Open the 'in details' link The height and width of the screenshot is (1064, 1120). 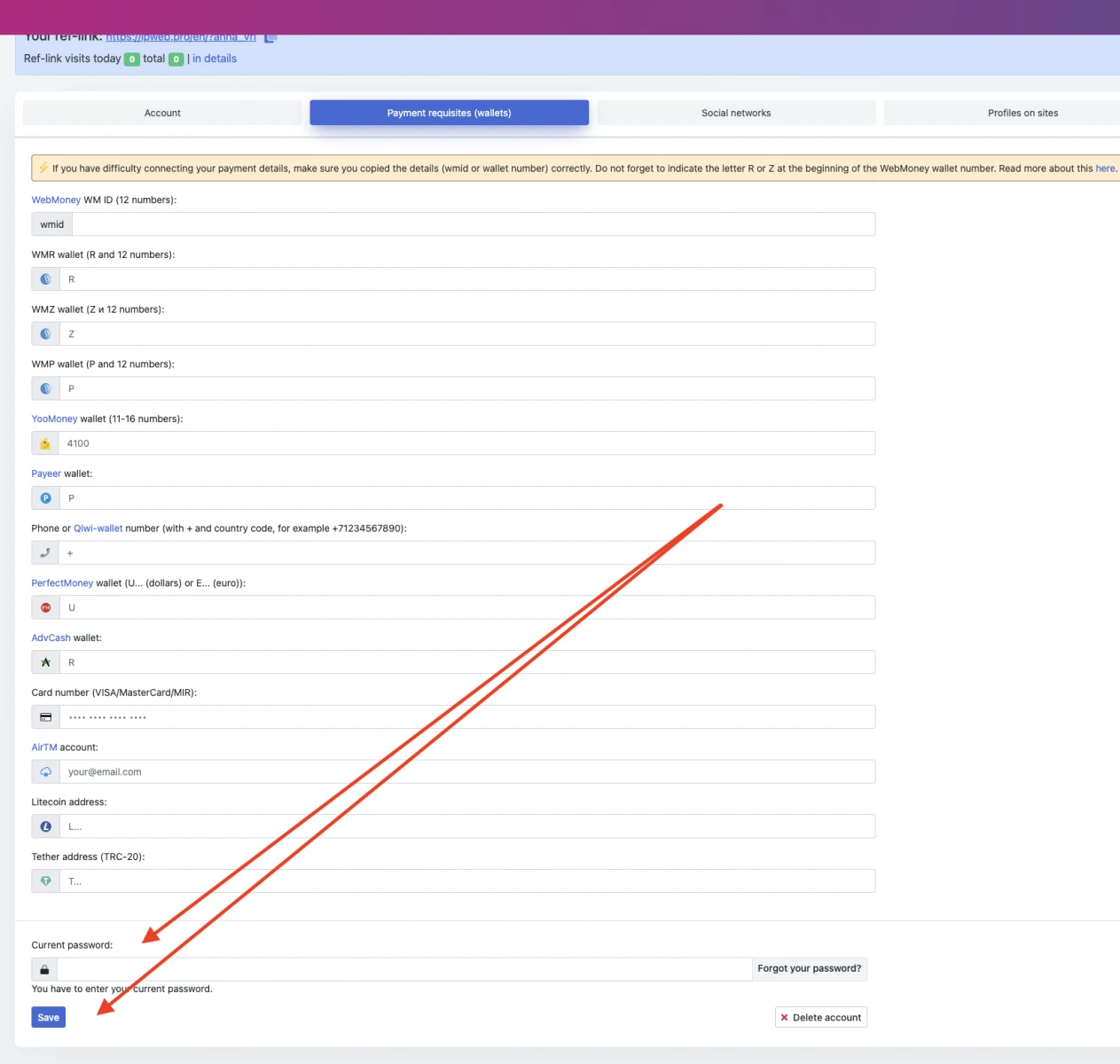click(215, 59)
